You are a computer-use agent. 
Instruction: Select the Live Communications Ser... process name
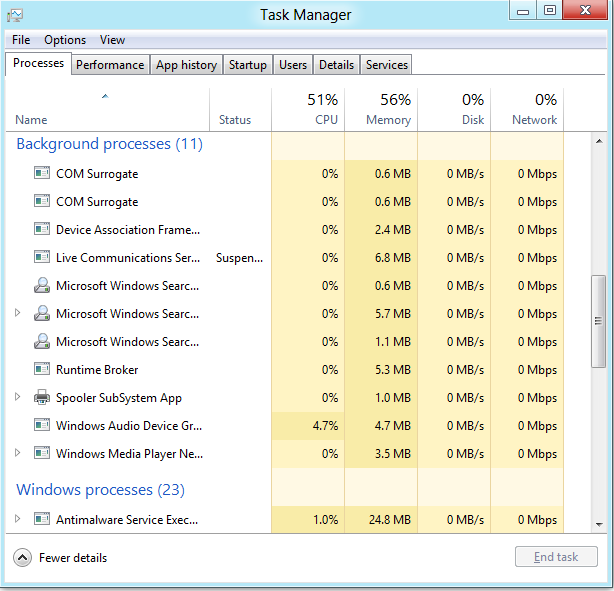128,258
